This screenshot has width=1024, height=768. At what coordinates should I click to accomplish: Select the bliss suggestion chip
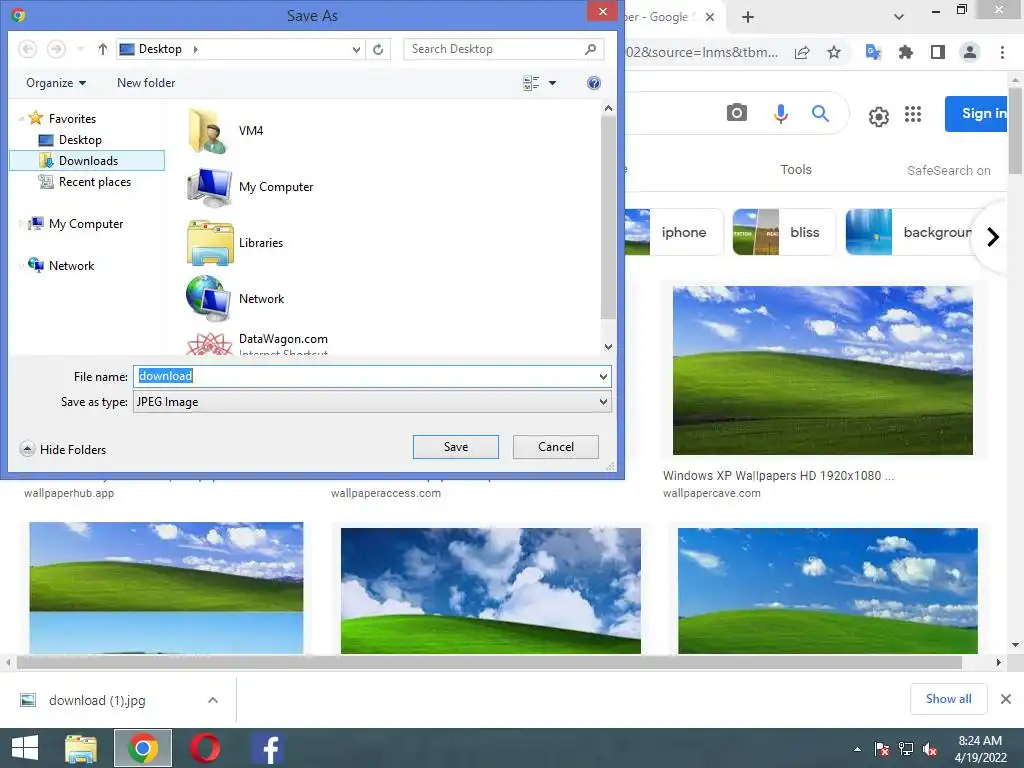tap(784, 232)
